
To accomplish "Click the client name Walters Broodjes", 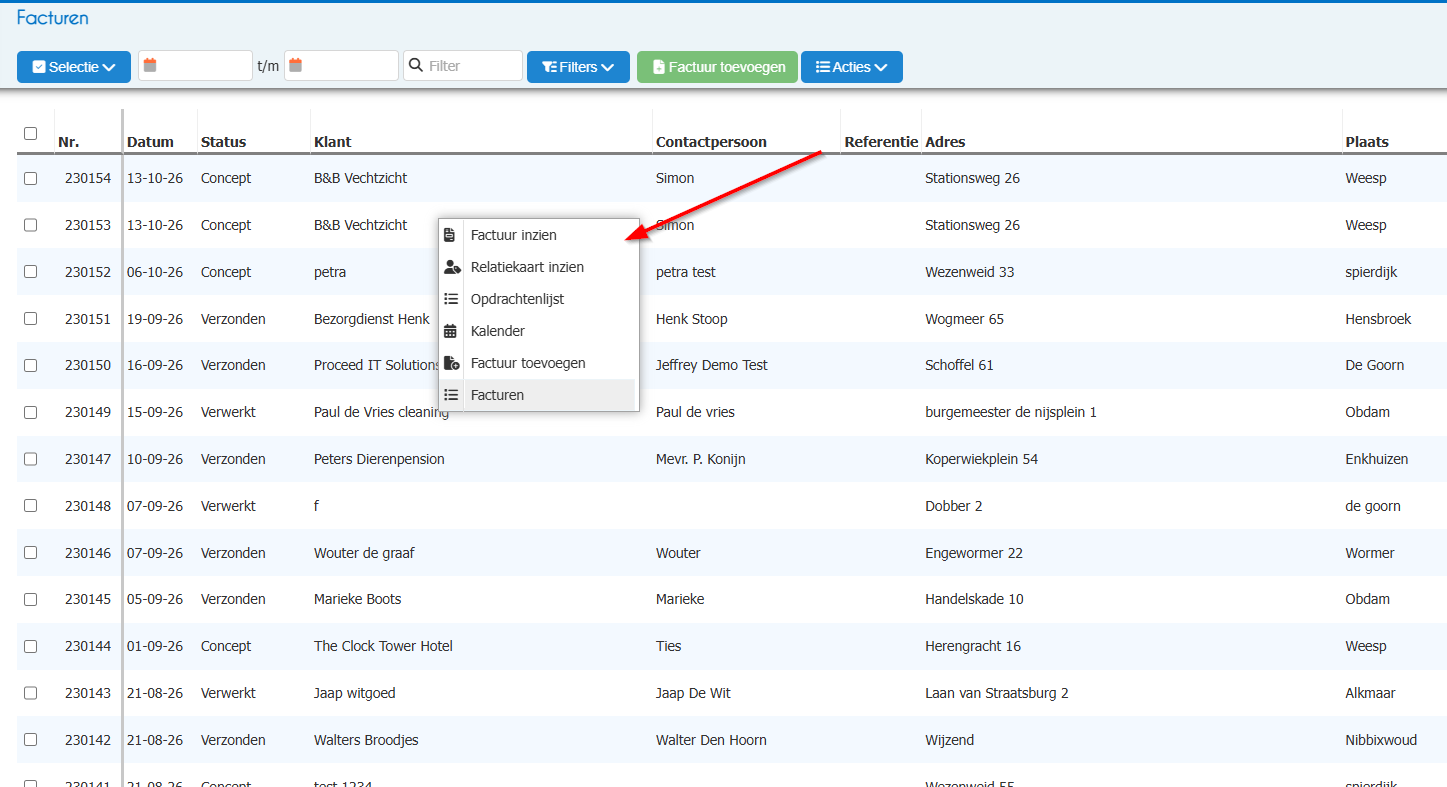I will pyautogui.click(x=366, y=740).
